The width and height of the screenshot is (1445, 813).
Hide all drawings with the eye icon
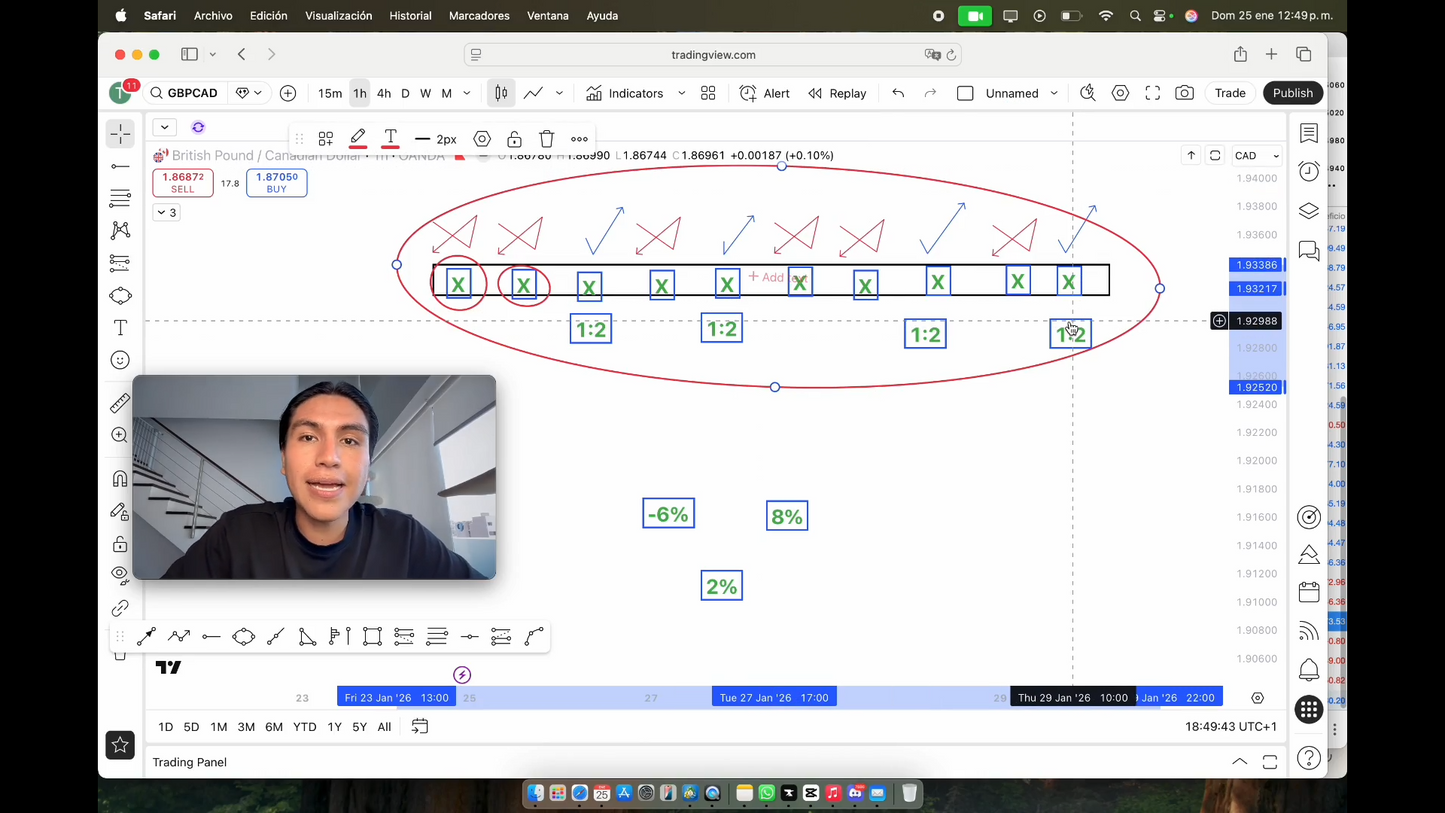pos(120,575)
